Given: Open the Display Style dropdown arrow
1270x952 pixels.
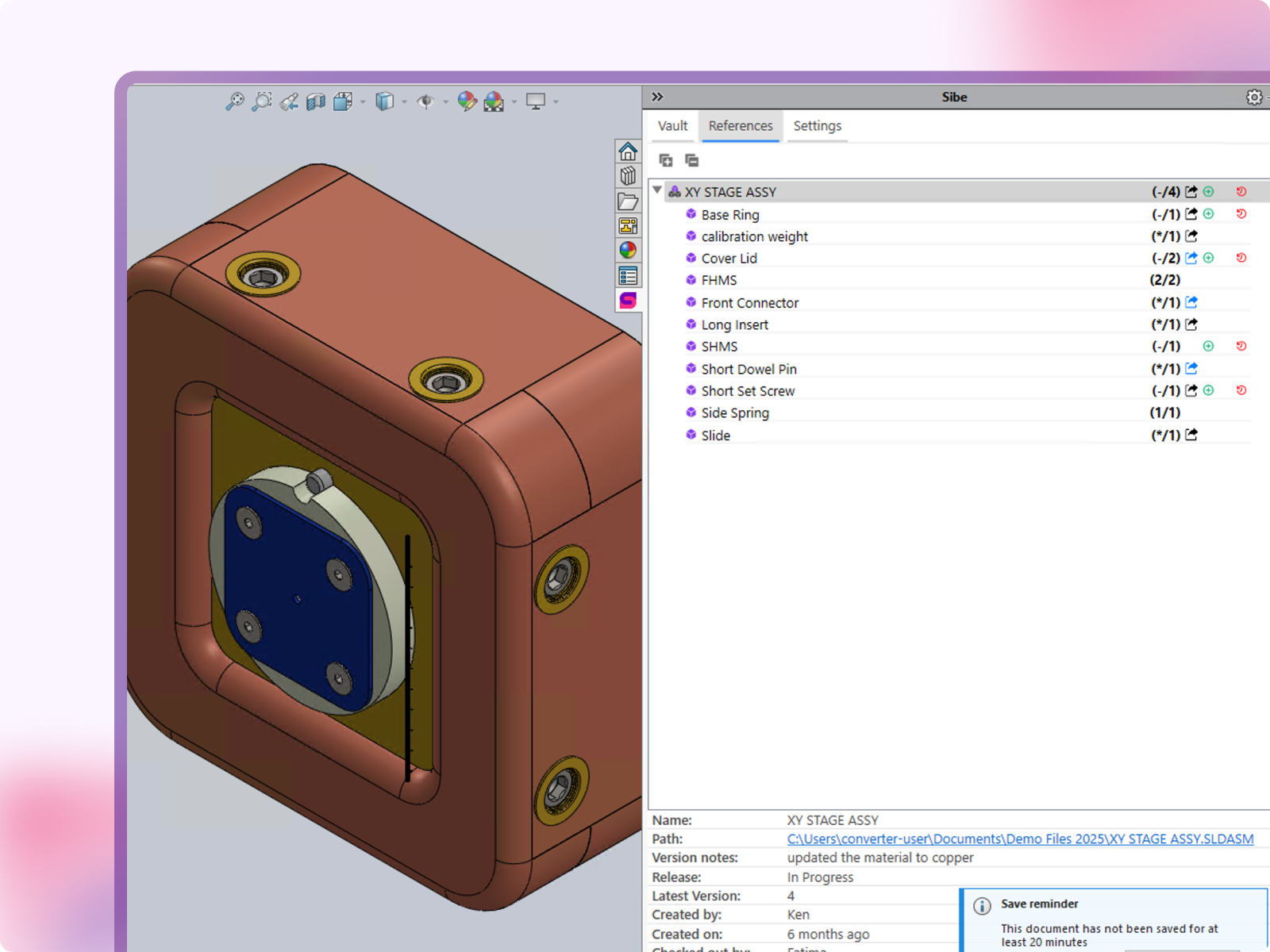Looking at the screenshot, I should 404,102.
